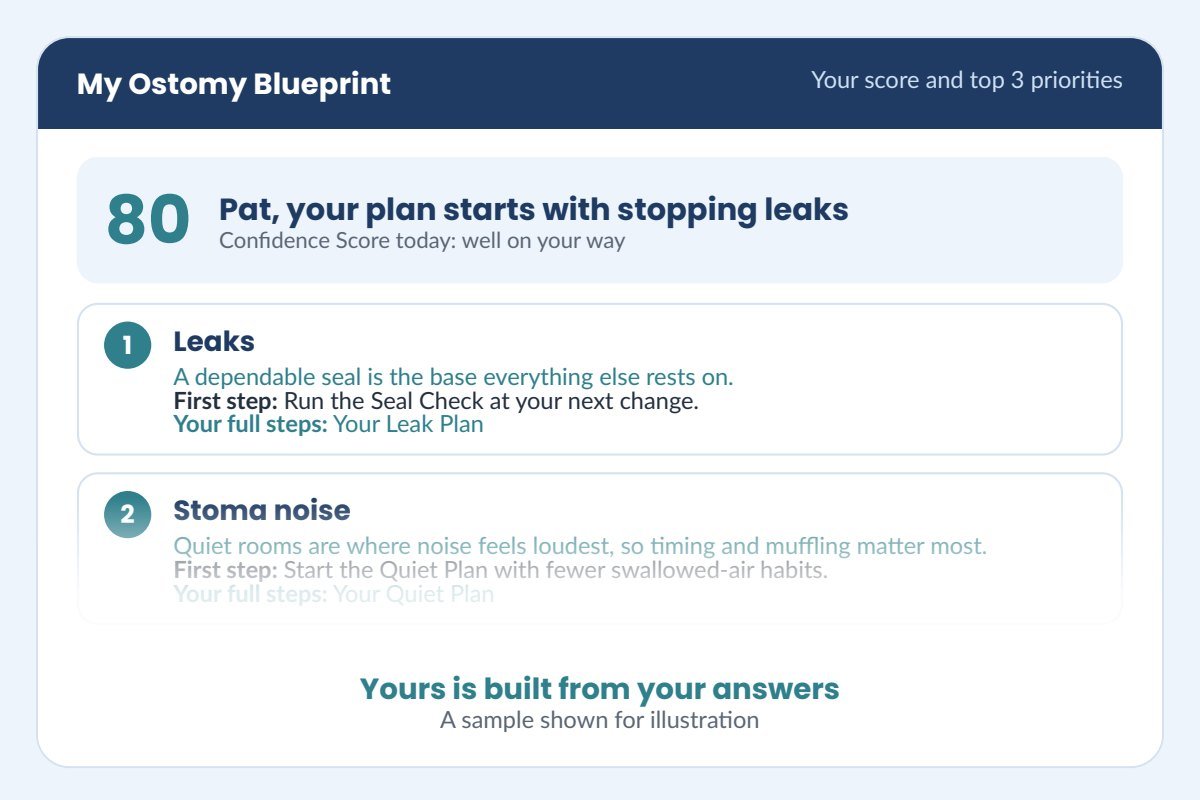Click the 'Pat, your plan starts' headline

click(x=534, y=210)
